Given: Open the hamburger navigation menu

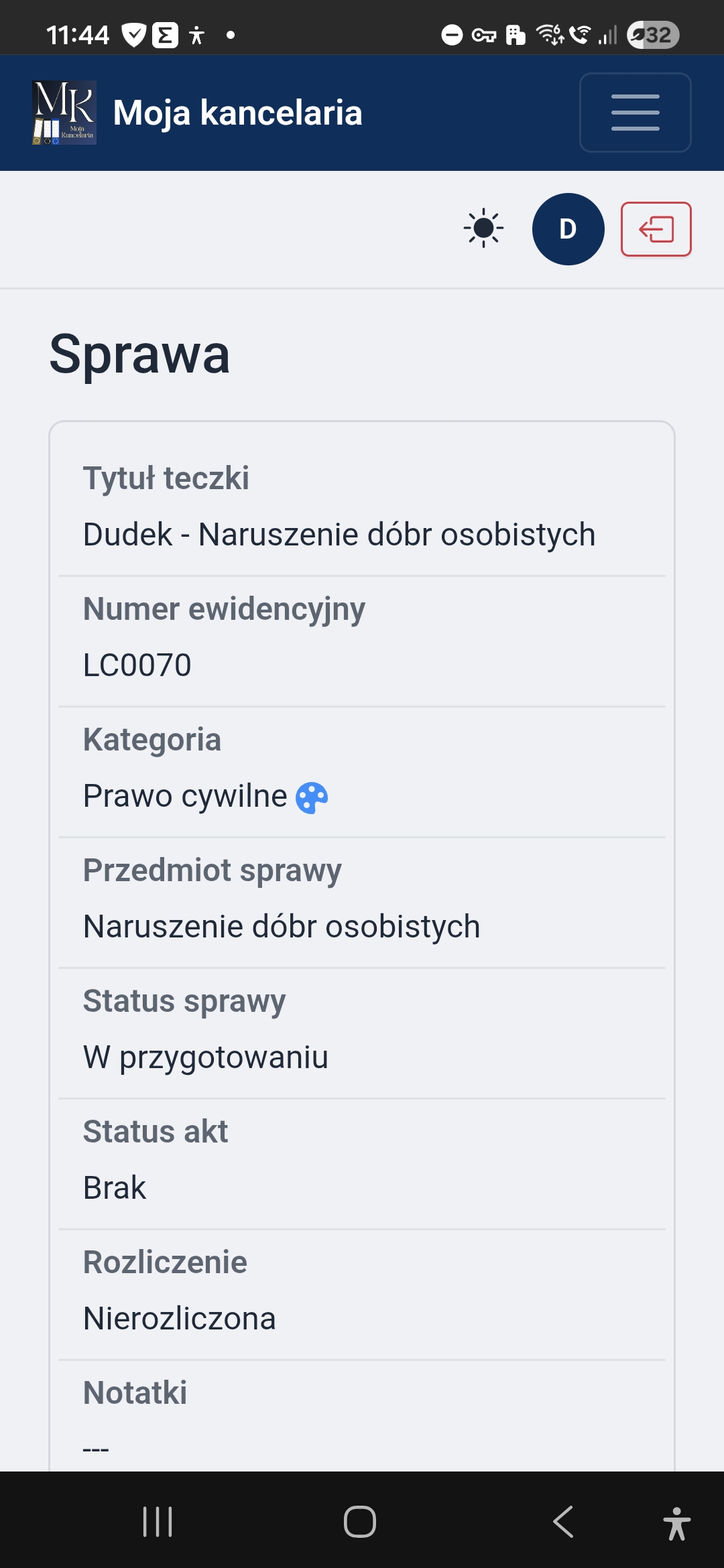Looking at the screenshot, I should coord(634,112).
